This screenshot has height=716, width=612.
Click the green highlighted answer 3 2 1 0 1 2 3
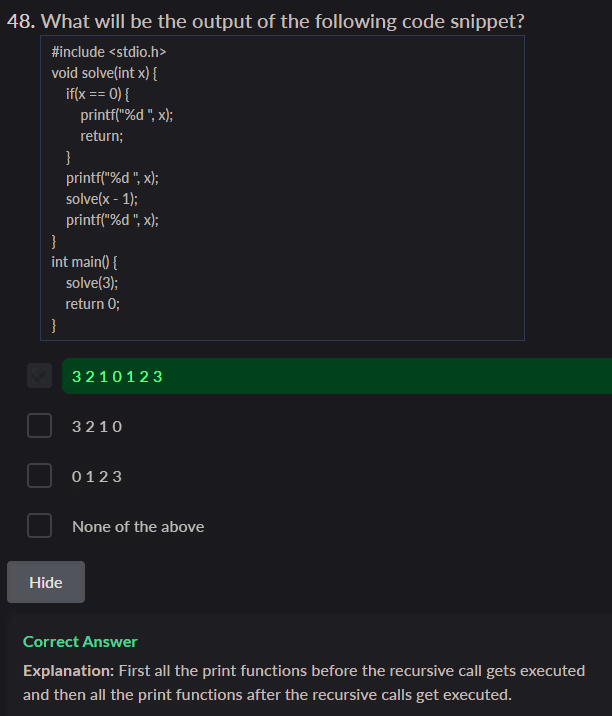(x=118, y=376)
